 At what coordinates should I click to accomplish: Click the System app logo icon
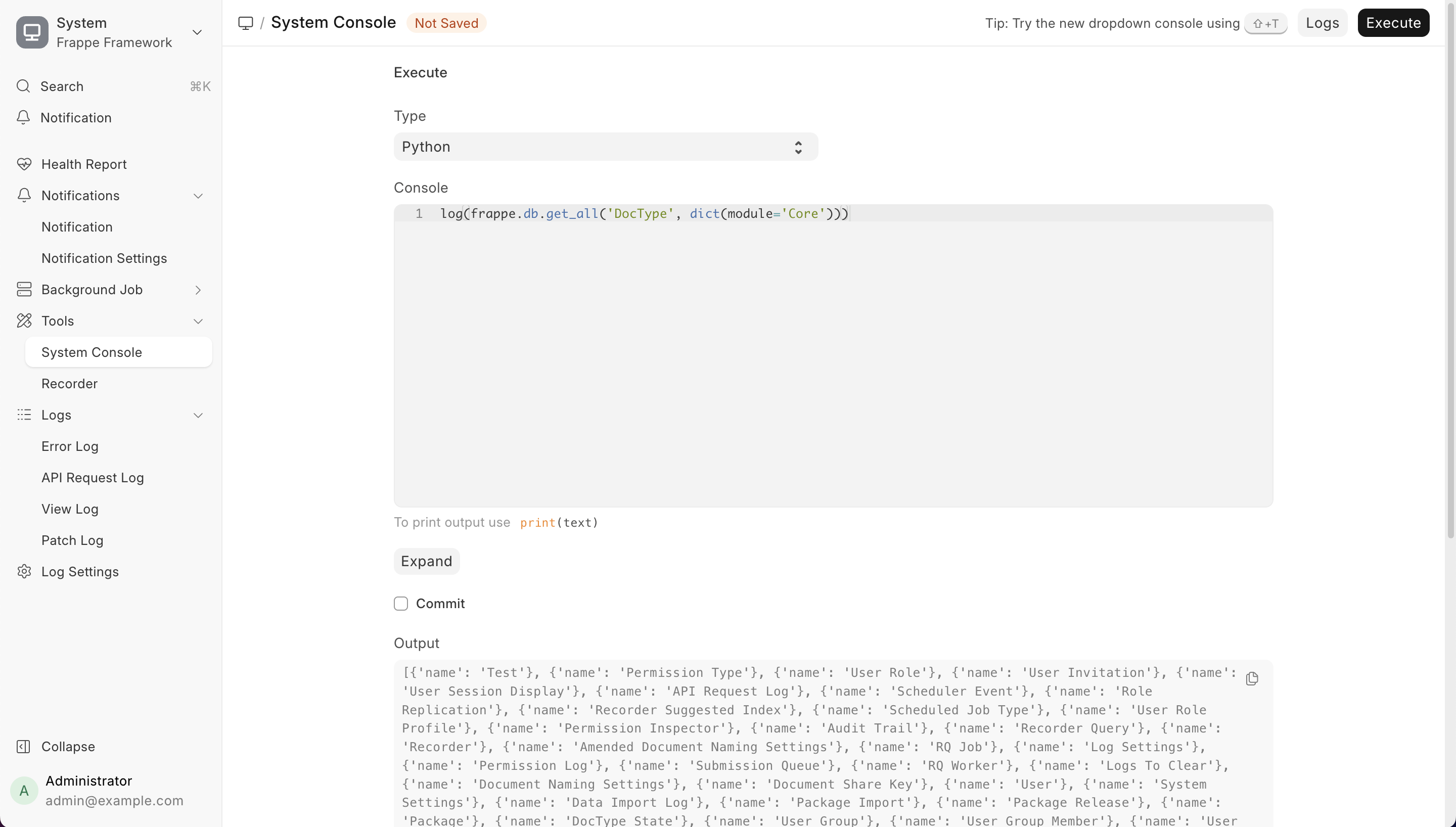[32, 32]
